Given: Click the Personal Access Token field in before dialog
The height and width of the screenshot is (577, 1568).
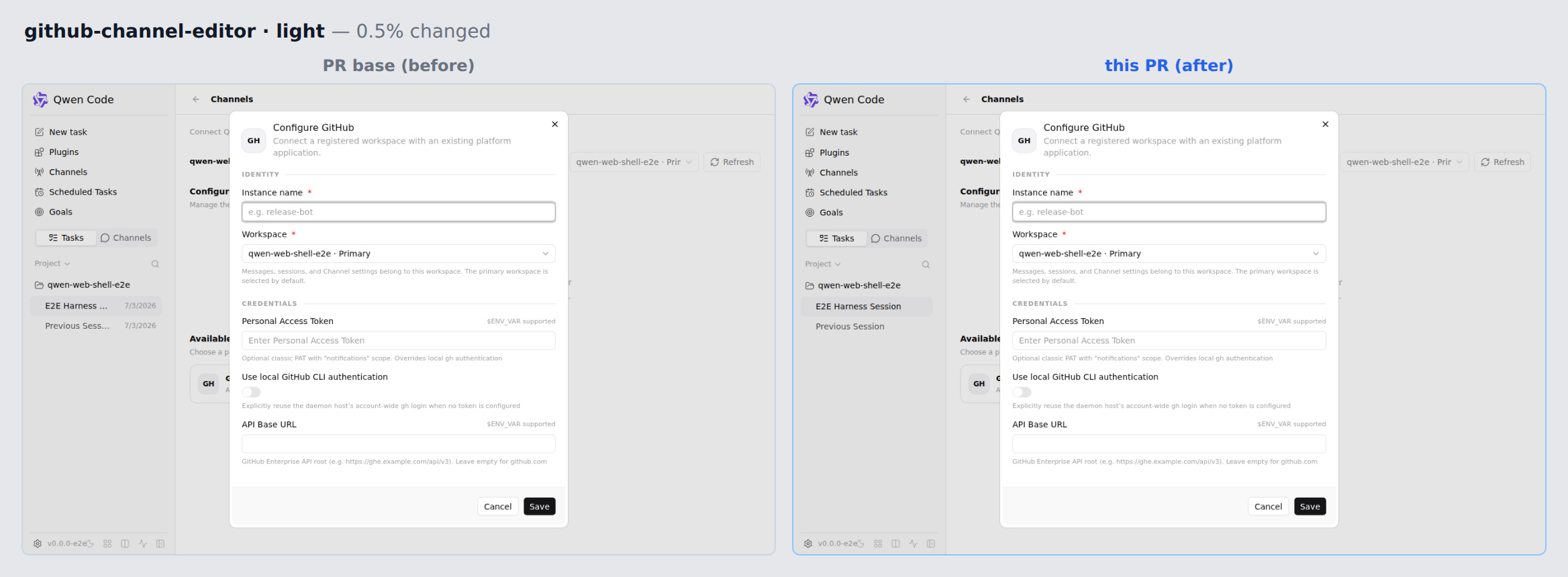Looking at the screenshot, I should click(399, 341).
